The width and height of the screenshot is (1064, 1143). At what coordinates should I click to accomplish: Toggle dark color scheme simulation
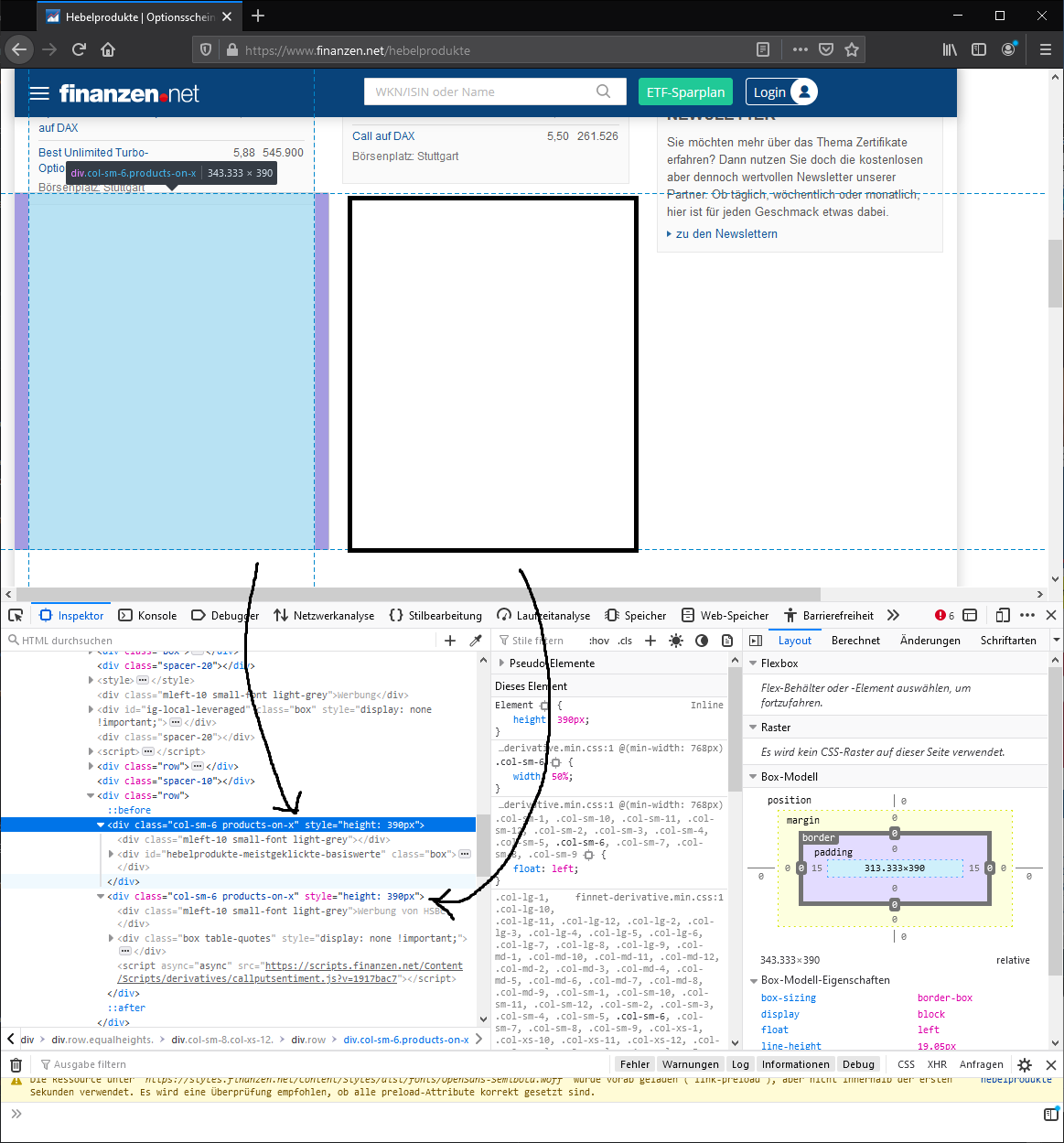(x=702, y=641)
